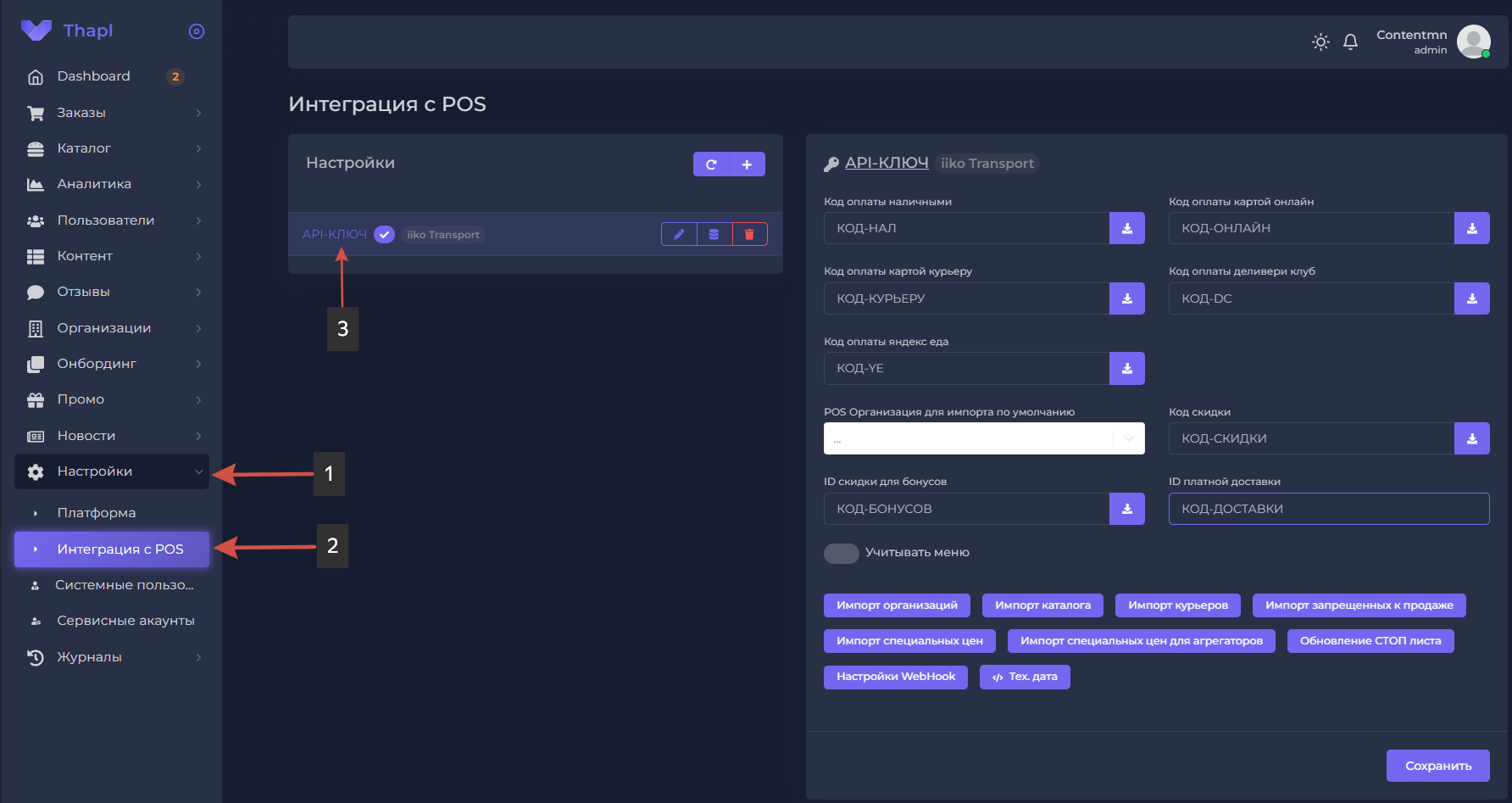Click the notification bell icon
Image resolution: width=1512 pixels, height=803 pixels.
coord(1350,42)
